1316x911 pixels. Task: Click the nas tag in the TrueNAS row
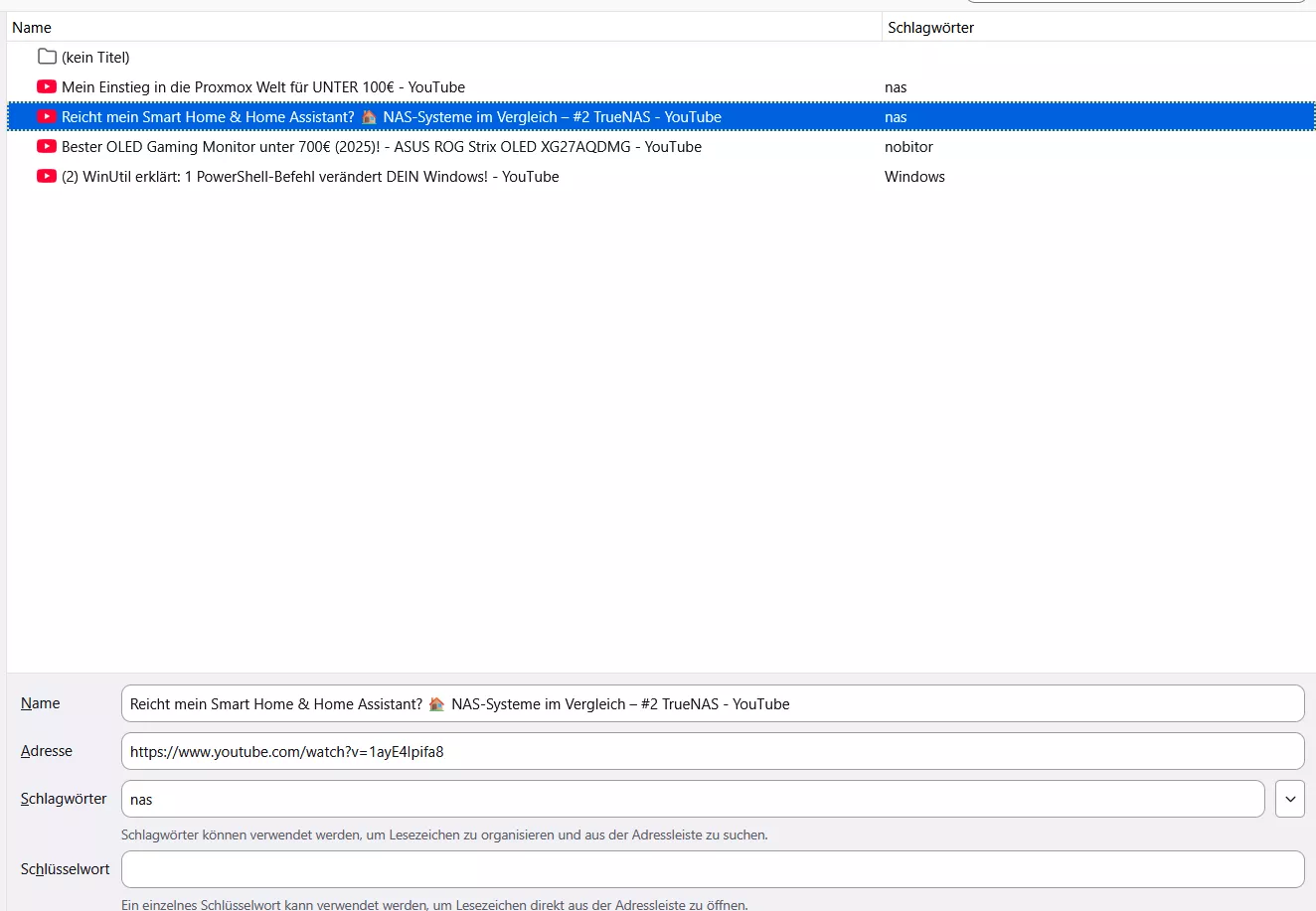coord(896,117)
